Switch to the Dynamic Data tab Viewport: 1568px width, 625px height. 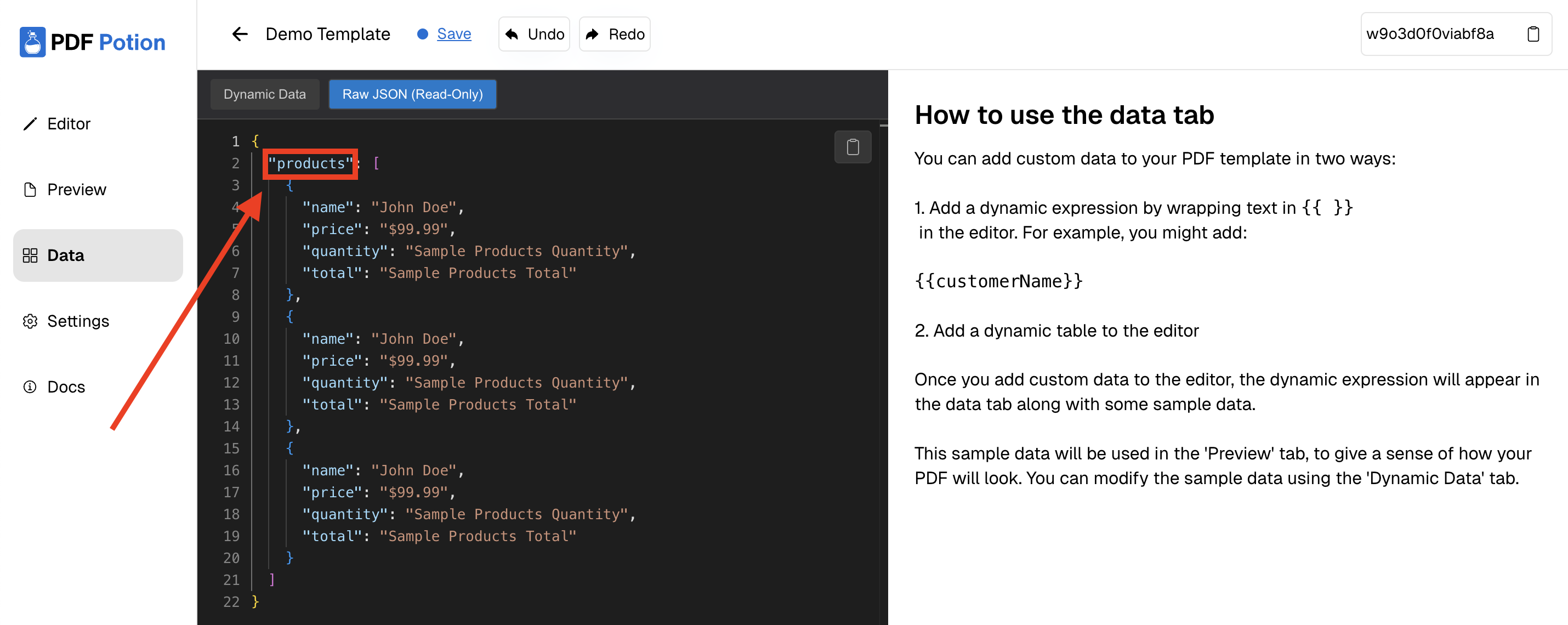tap(264, 94)
